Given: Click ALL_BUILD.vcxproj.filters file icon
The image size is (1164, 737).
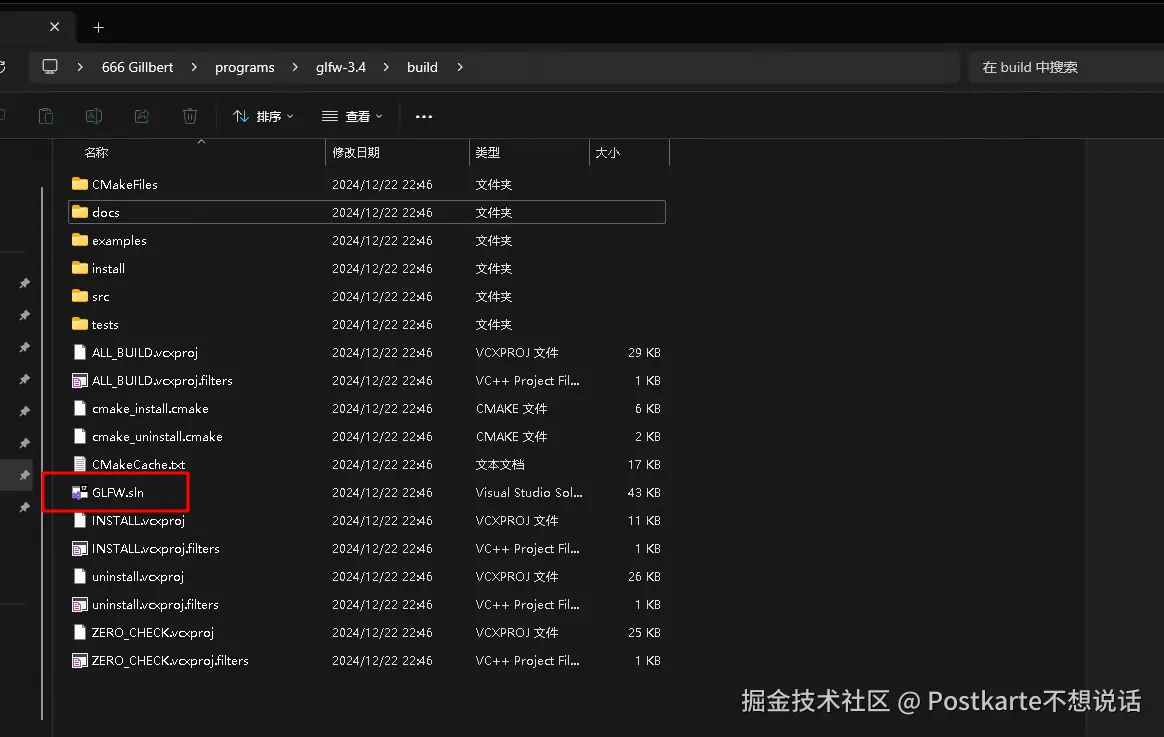Looking at the screenshot, I should 79,380.
